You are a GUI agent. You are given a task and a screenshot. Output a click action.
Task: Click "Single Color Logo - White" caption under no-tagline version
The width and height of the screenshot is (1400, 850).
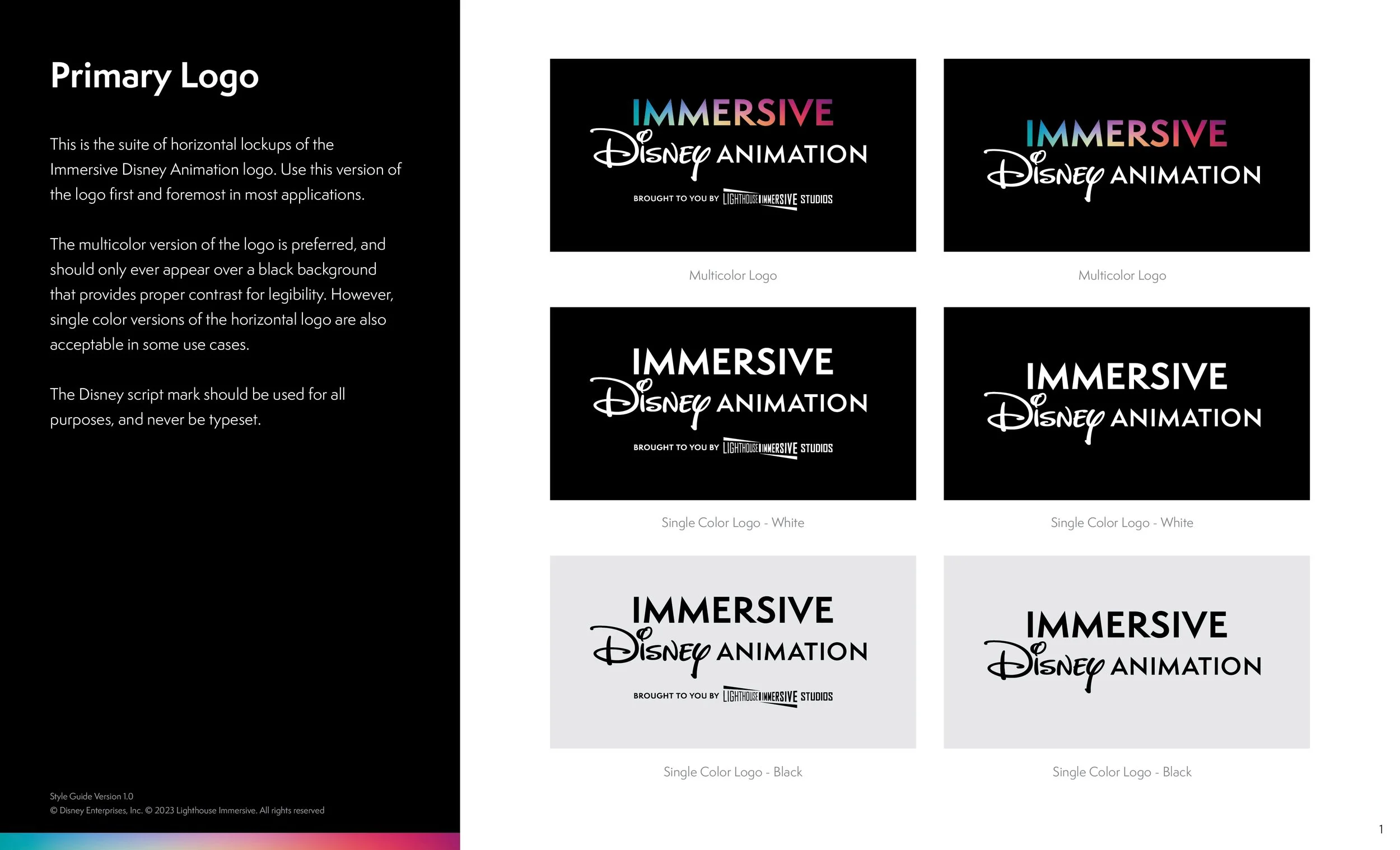tap(1122, 523)
